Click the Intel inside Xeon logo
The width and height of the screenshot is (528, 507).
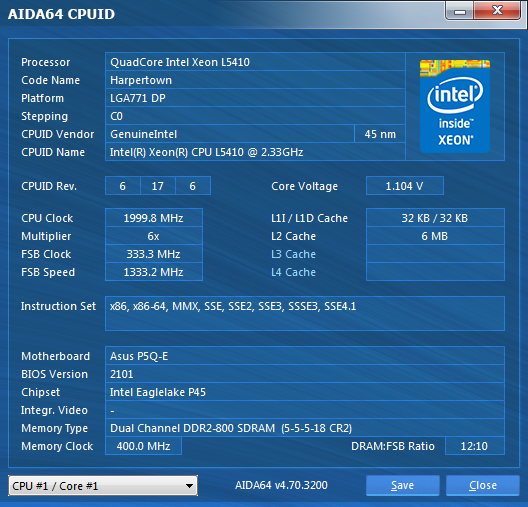[x=455, y=106]
